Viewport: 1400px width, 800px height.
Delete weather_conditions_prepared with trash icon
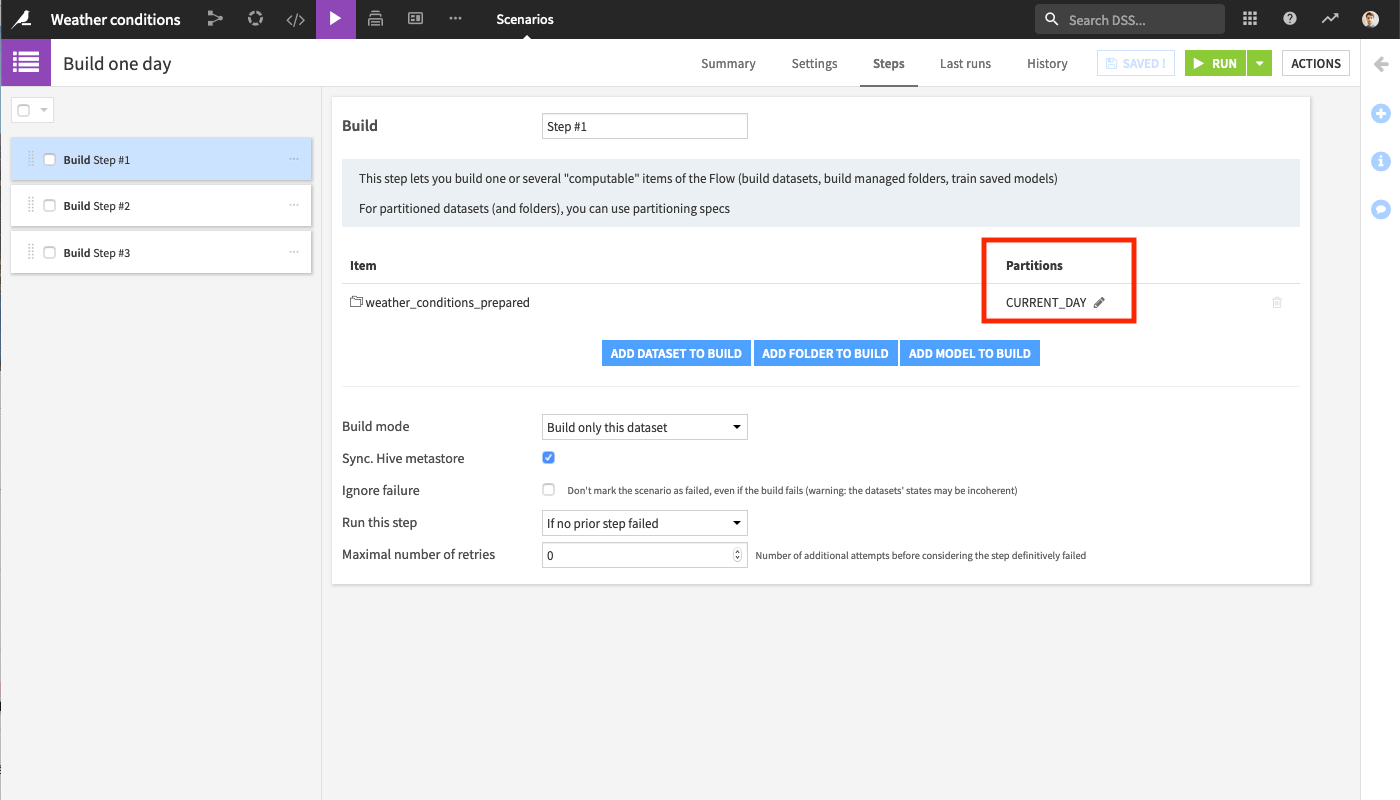click(x=1277, y=302)
